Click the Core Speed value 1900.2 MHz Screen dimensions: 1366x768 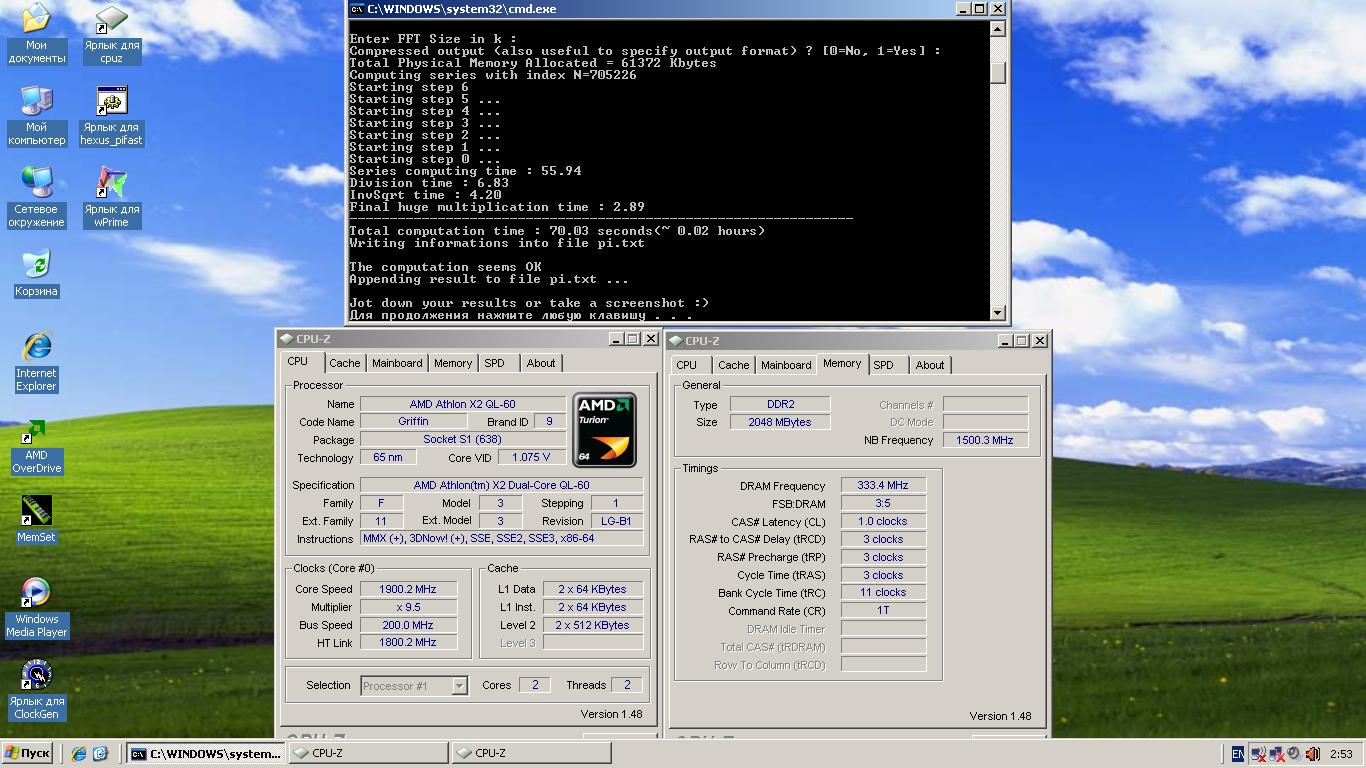click(409, 590)
